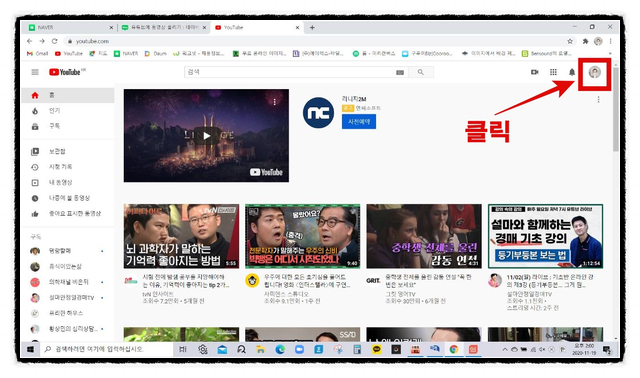Open the on-screen keyboard icon in search box
The width and height of the screenshot is (640, 378).
(x=400, y=72)
